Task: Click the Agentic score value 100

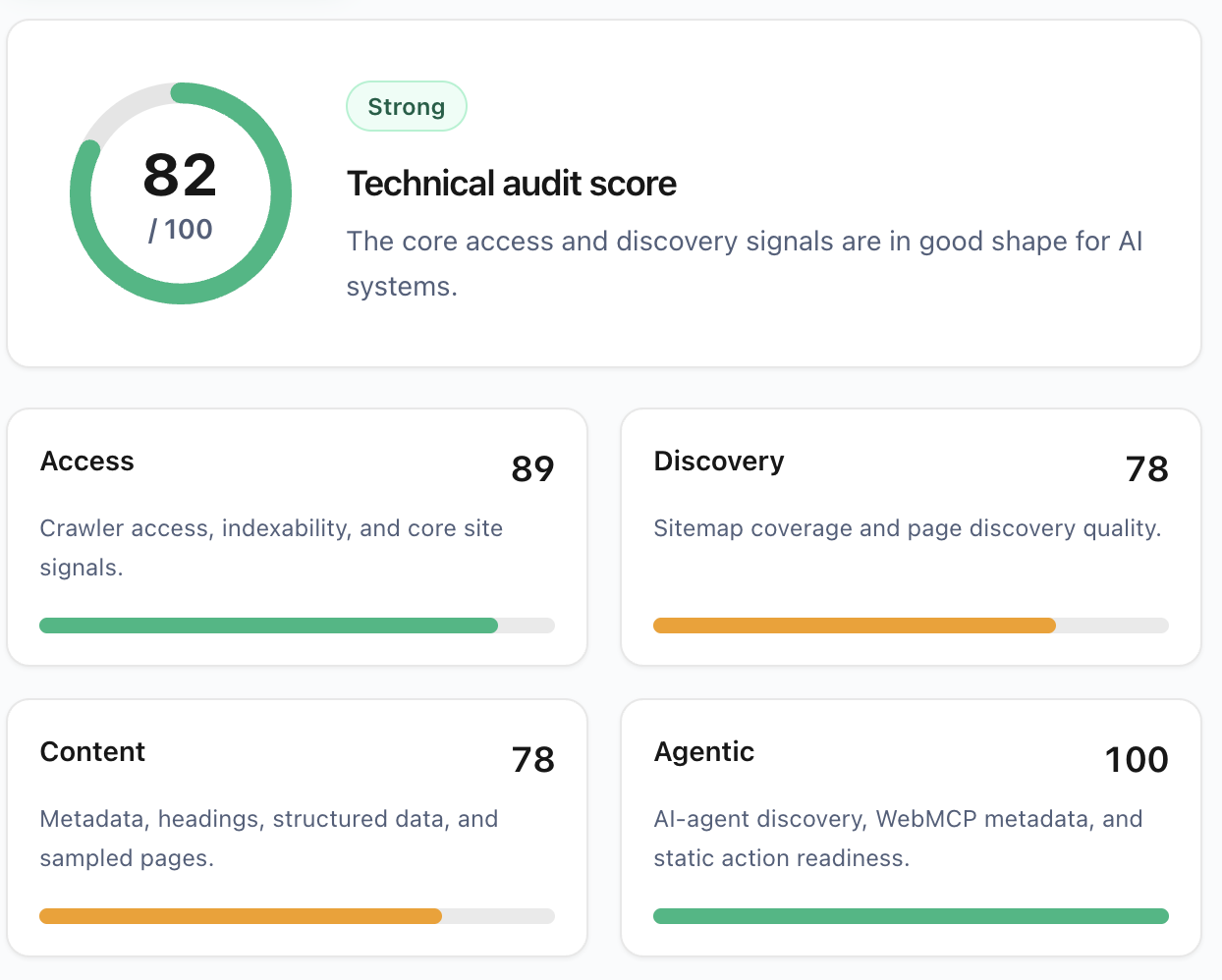Action: click(1137, 759)
